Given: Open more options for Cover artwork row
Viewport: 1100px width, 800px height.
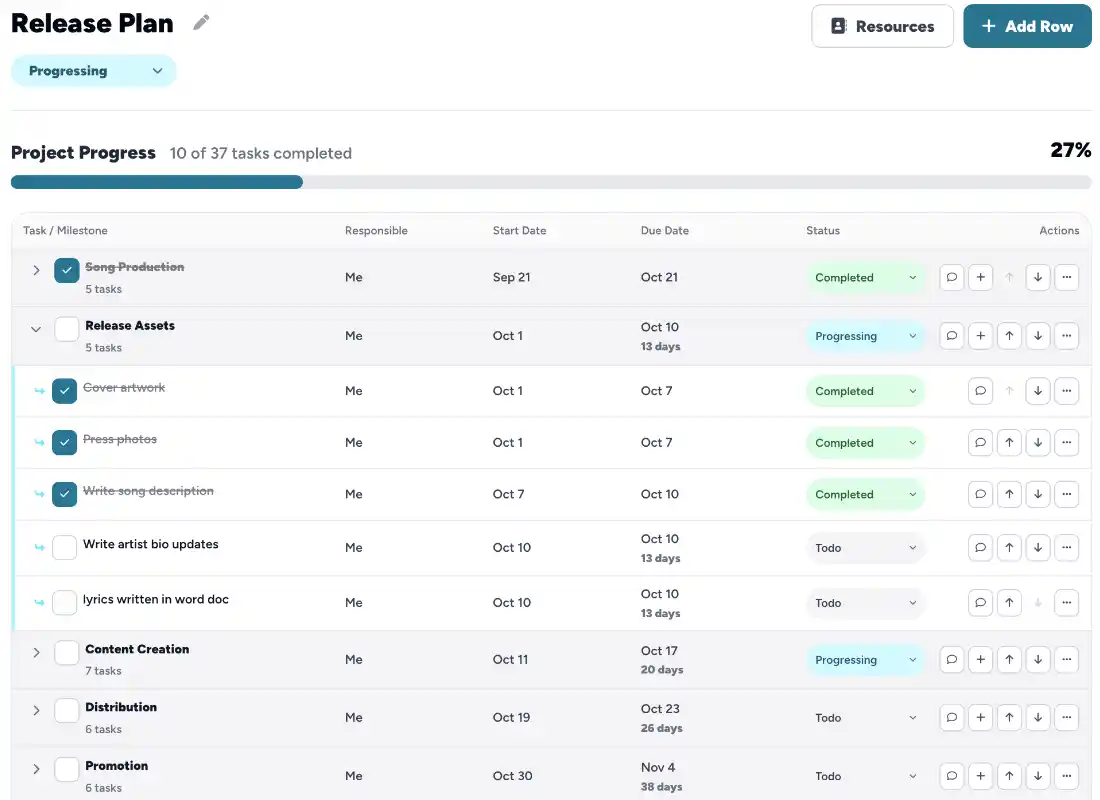Looking at the screenshot, I should tap(1066, 391).
